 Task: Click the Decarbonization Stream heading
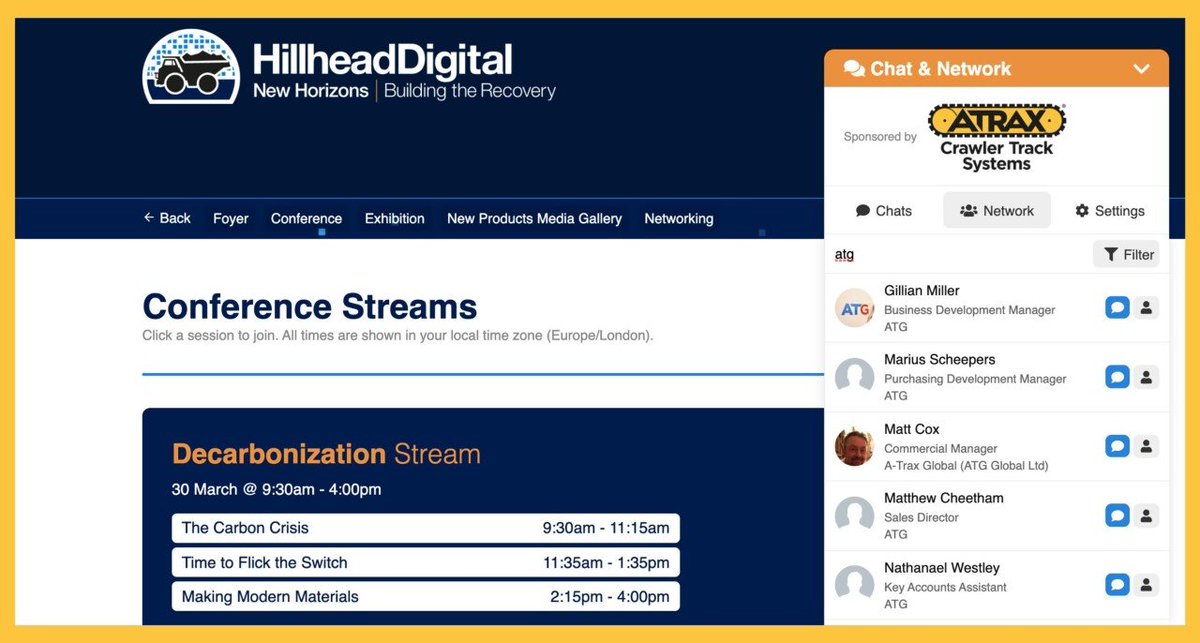(326, 454)
